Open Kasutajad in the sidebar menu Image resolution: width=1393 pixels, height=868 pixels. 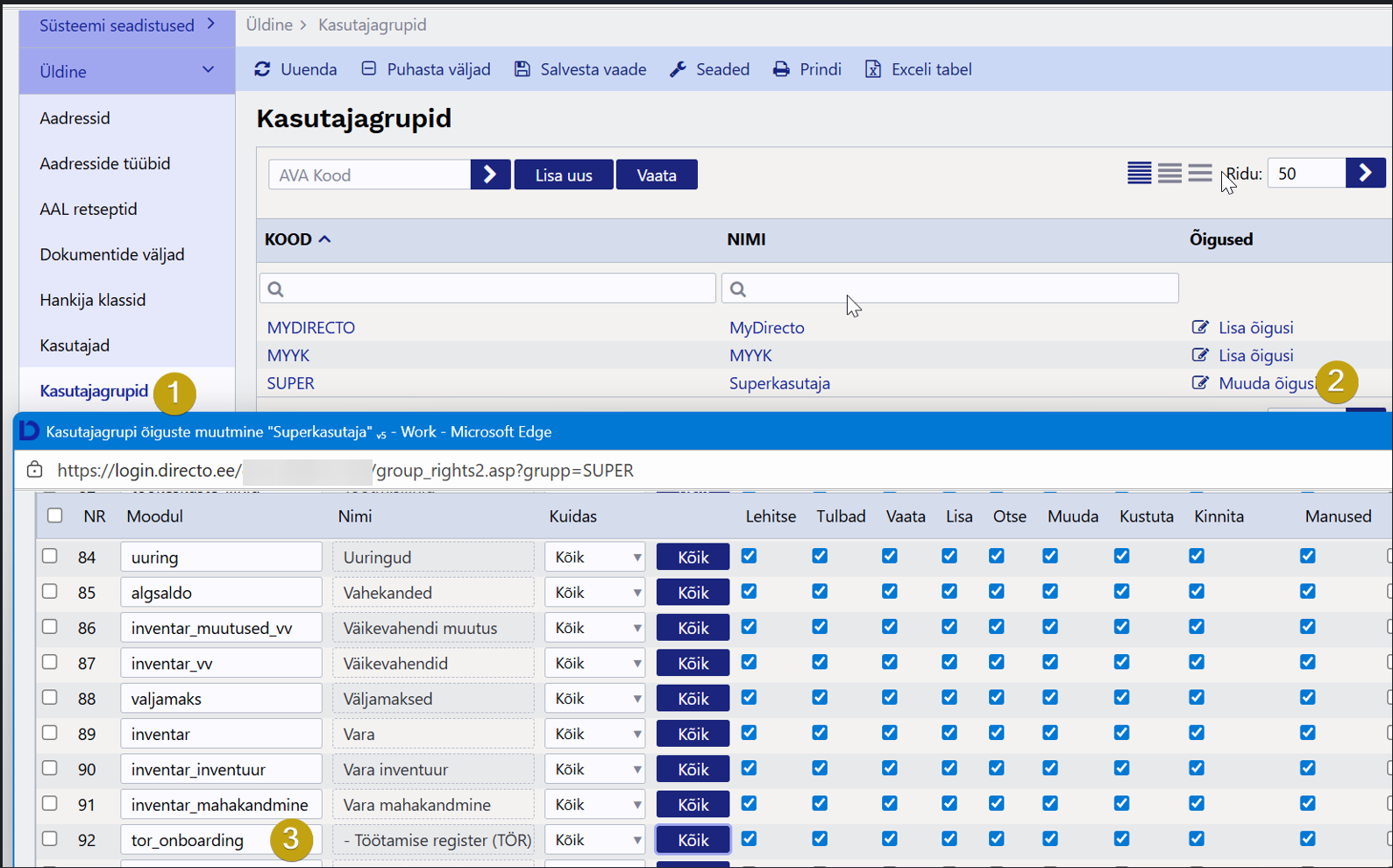(x=75, y=345)
